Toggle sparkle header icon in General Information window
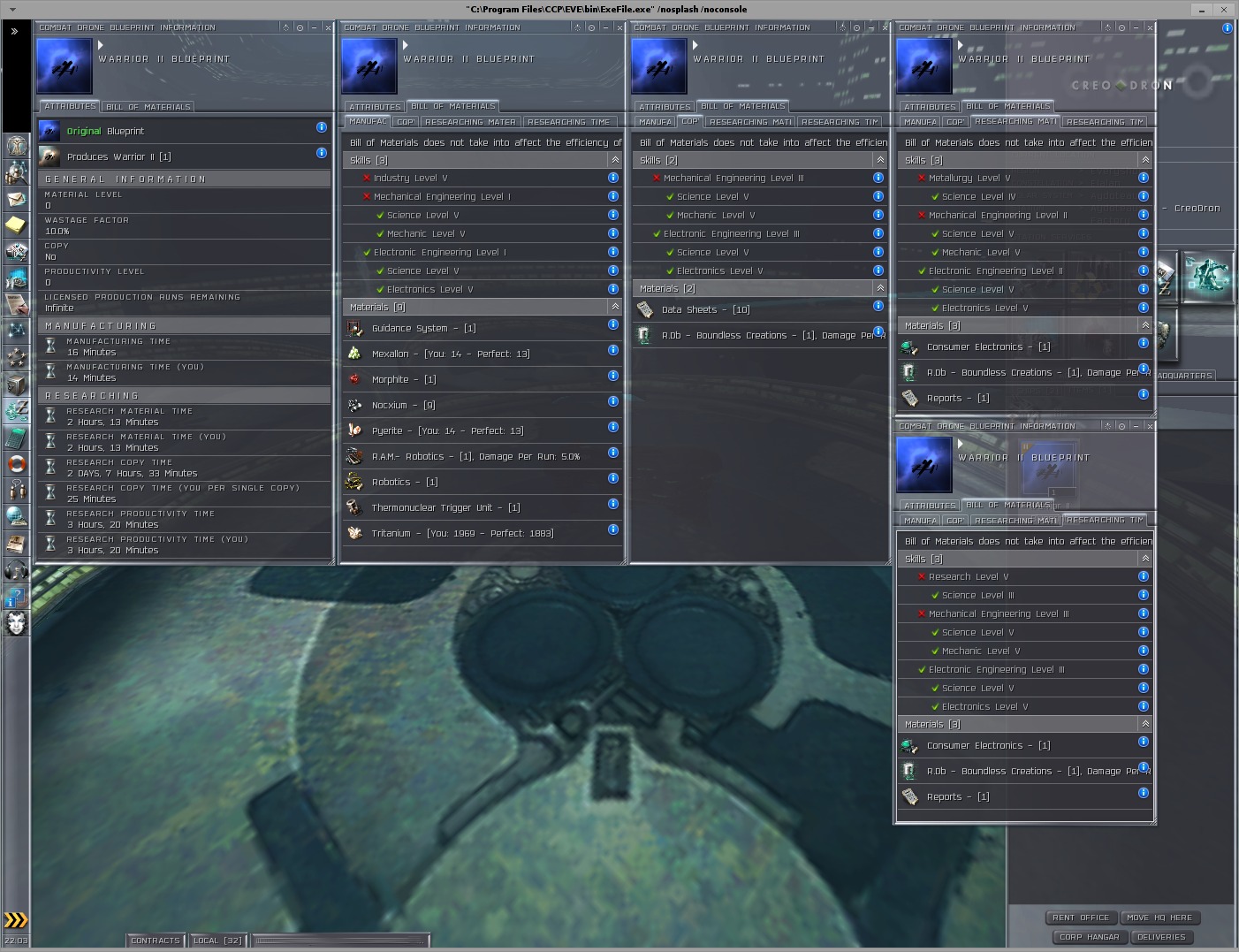 (x=285, y=27)
